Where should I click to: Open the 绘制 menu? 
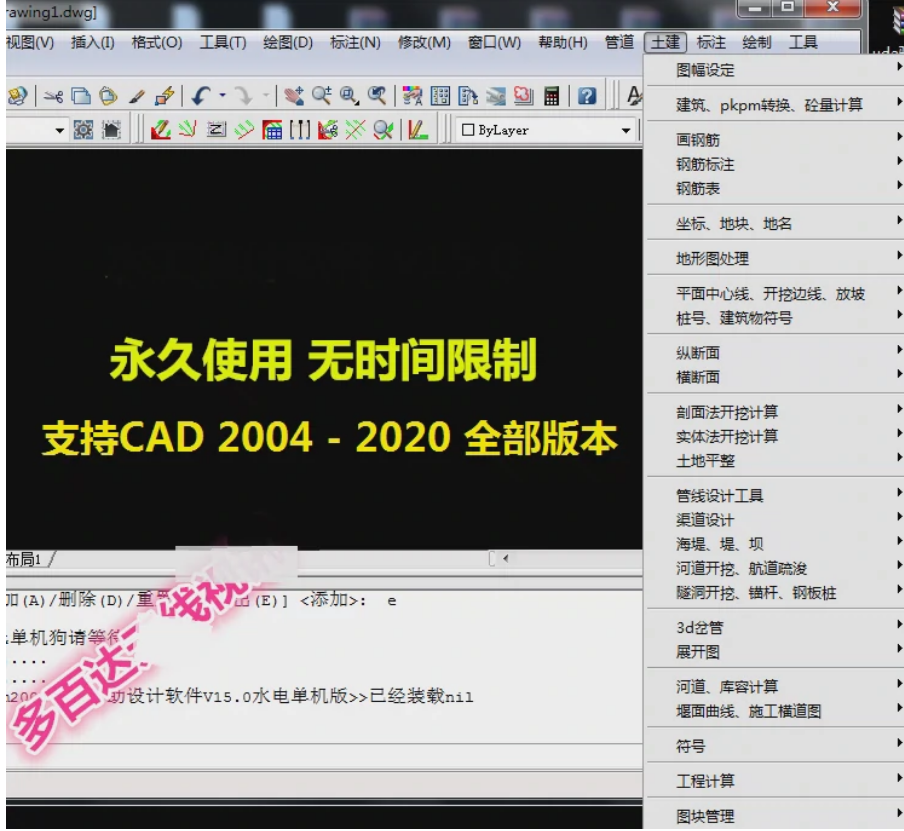[756, 43]
